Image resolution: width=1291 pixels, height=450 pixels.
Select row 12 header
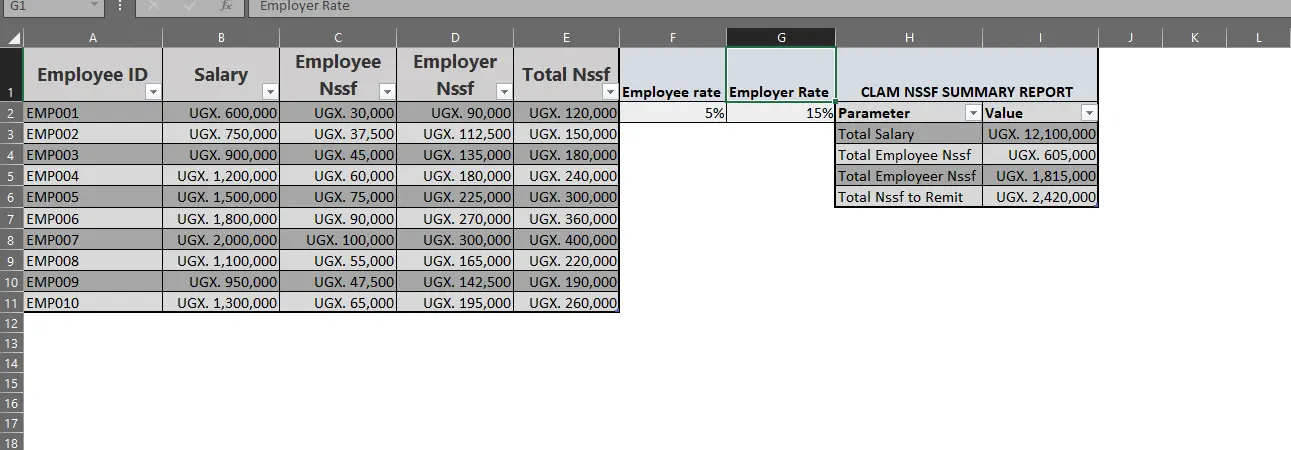point(11,323)
